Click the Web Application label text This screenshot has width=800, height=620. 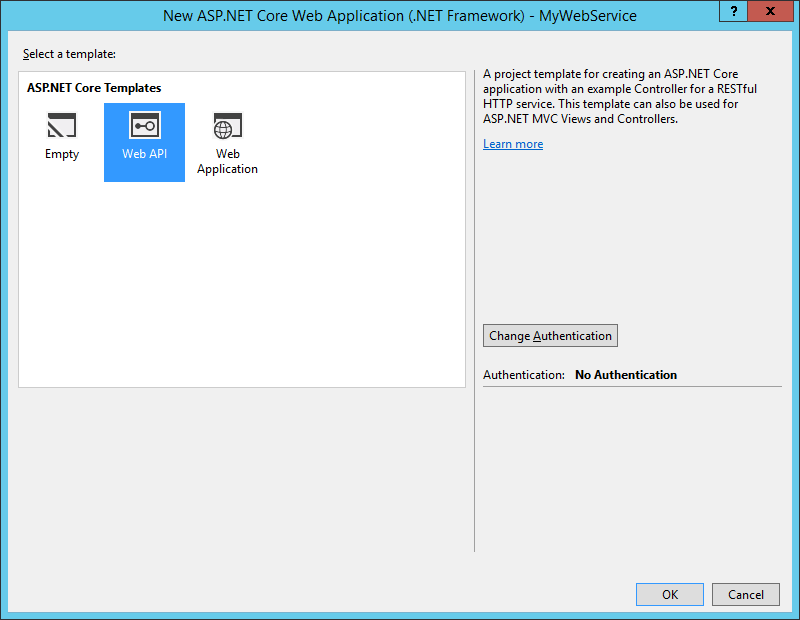(x=227, y=161)
